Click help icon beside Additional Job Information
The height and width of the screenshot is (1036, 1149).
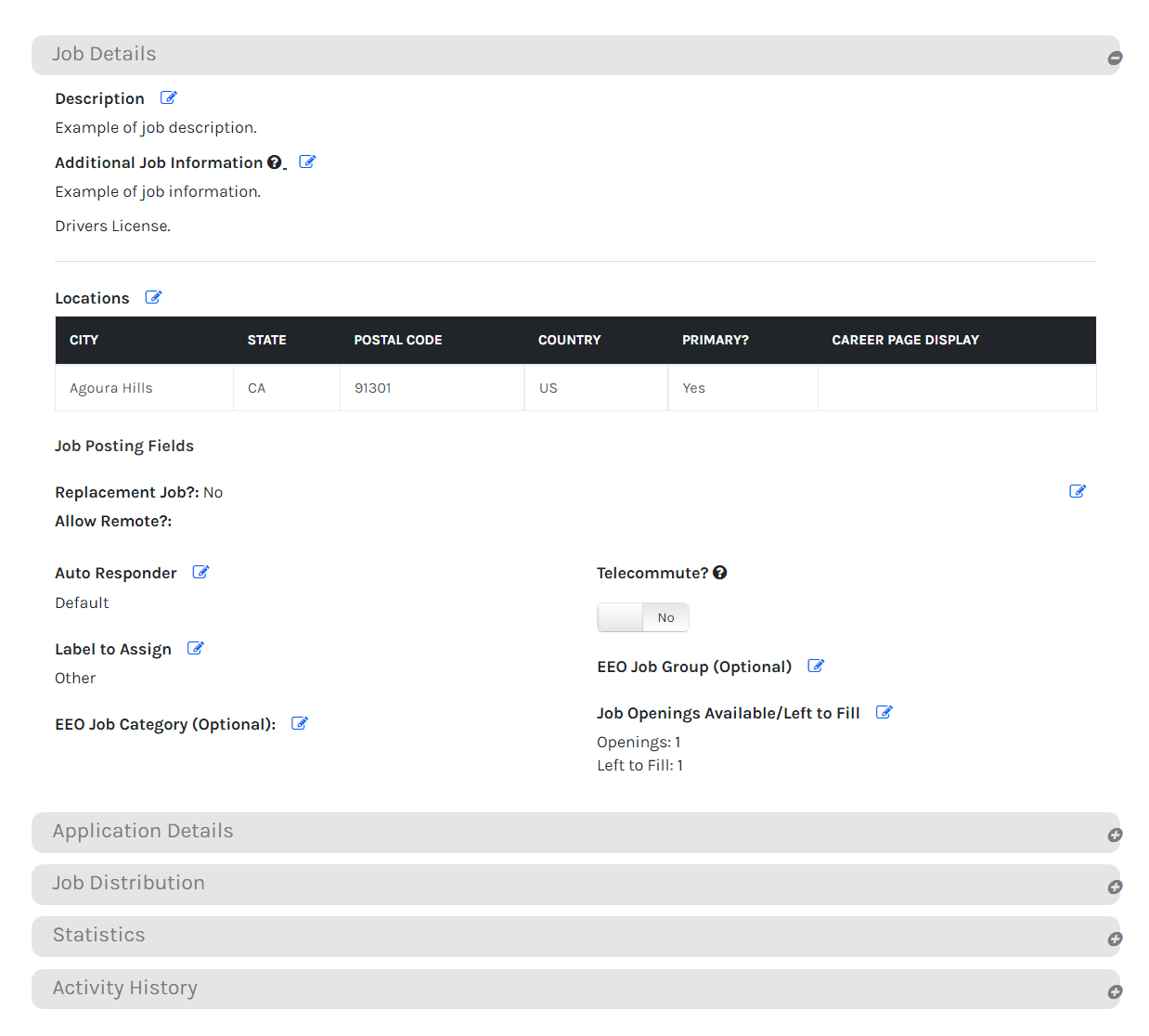pos(274,162)
